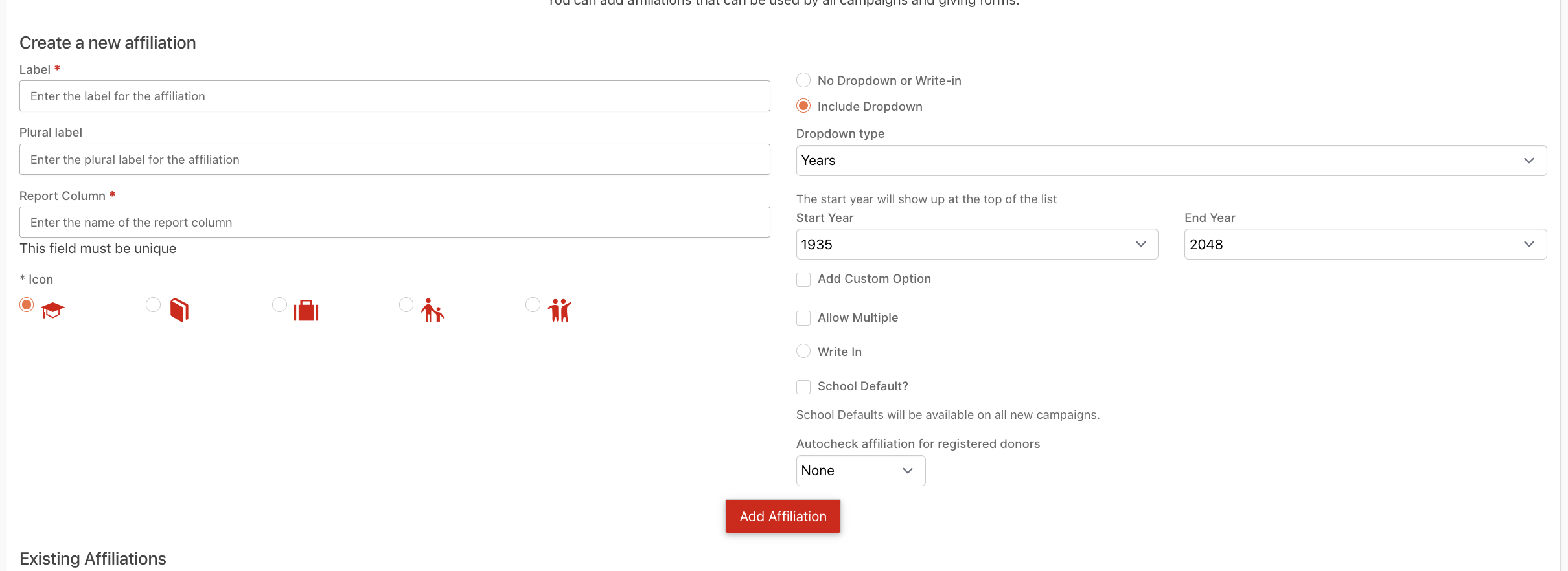This screenshot has width=1568, height=571.
Task: Open the End Year 2048 dropdown
Action: [1366, 244]
